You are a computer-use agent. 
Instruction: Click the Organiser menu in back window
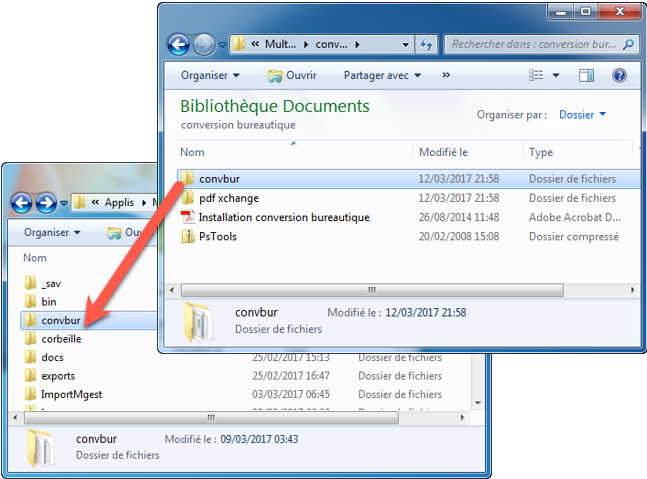point(53,233)
